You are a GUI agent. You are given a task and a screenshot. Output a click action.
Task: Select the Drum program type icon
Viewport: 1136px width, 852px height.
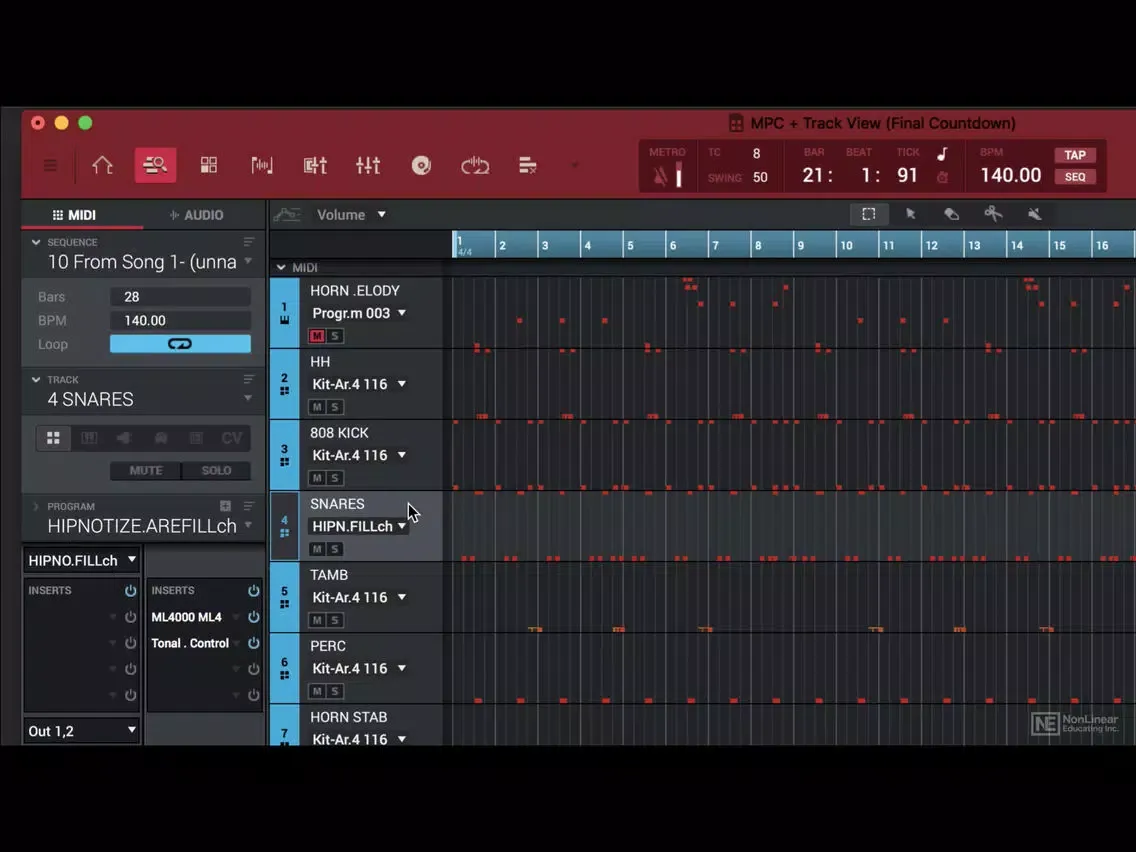click(x=54, y=438)
